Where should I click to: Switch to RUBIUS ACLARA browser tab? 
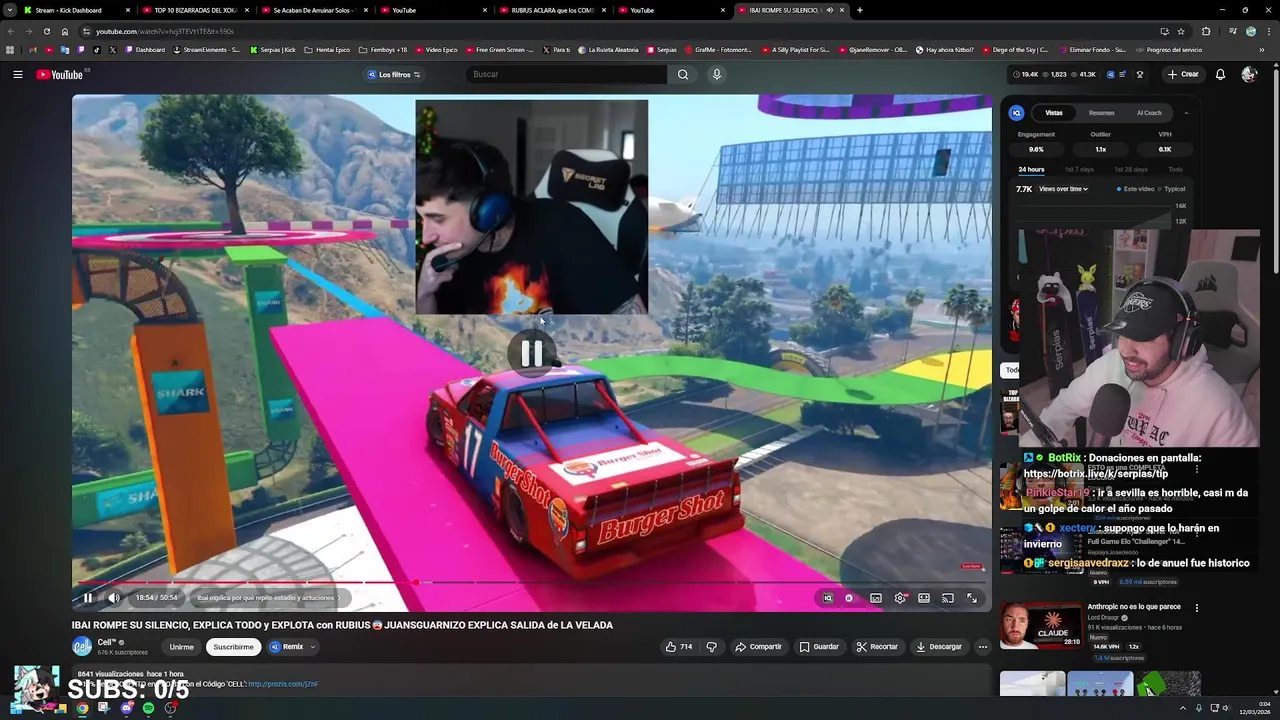[553, 10]
